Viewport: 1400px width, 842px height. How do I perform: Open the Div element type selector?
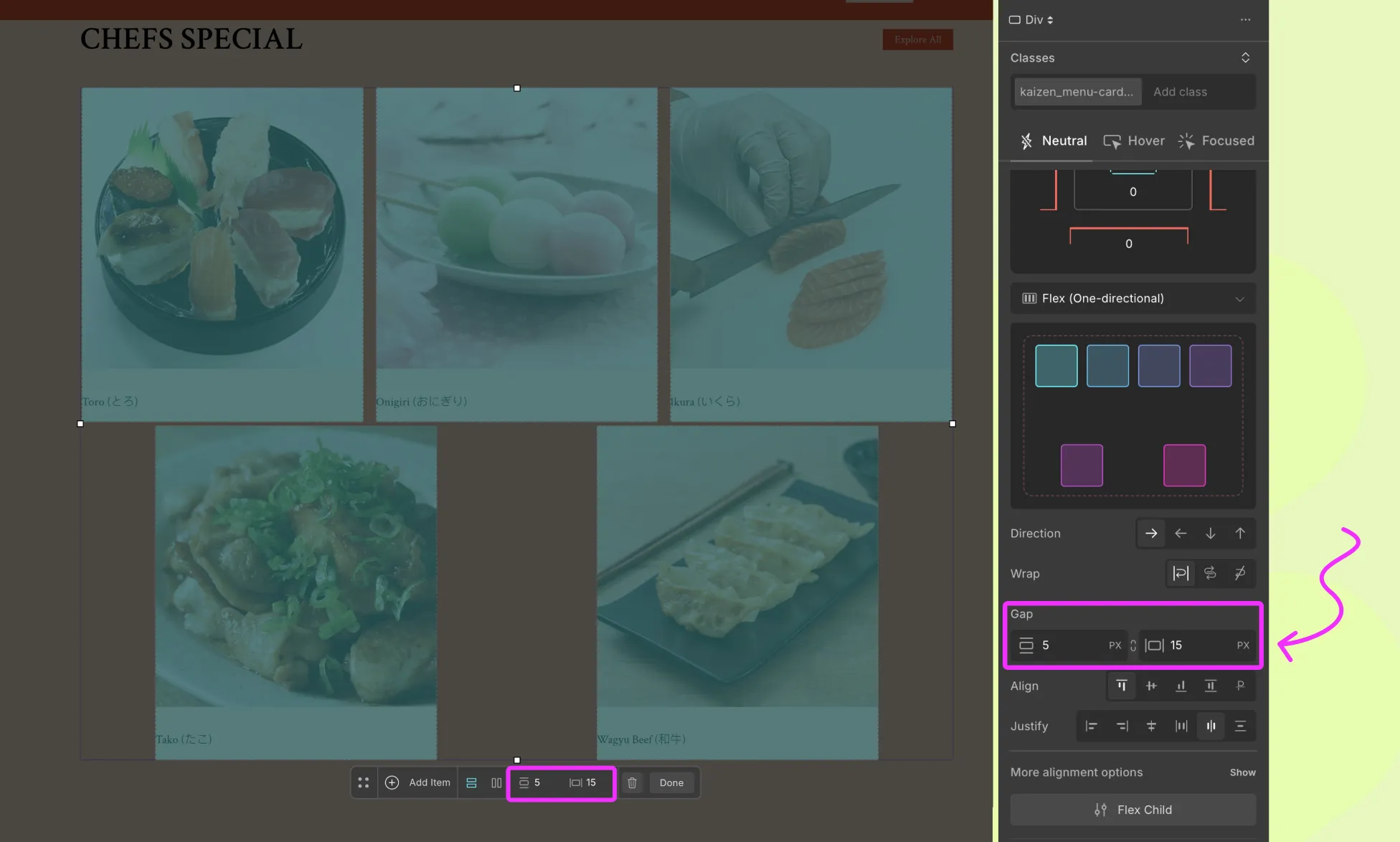click(1031, 19)
